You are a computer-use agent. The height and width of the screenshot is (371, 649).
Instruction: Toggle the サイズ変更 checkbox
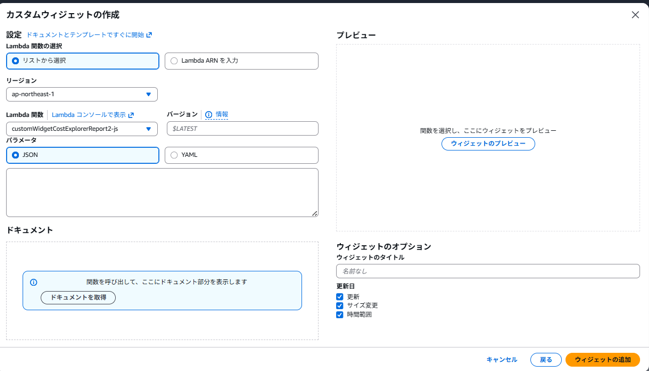339,306
